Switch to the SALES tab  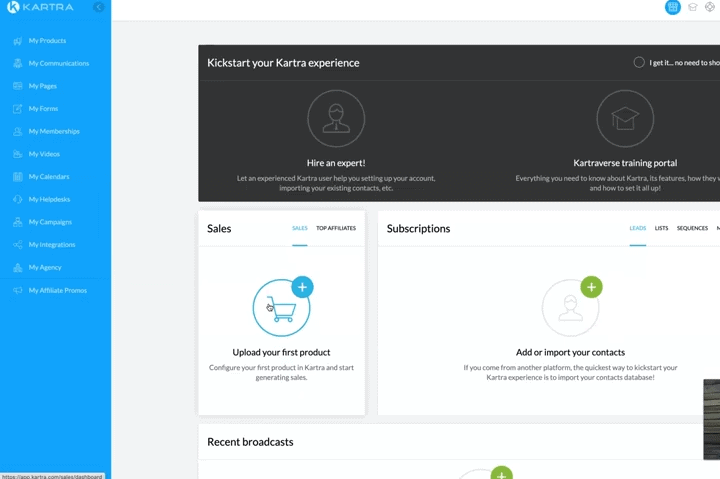[300, 228]
